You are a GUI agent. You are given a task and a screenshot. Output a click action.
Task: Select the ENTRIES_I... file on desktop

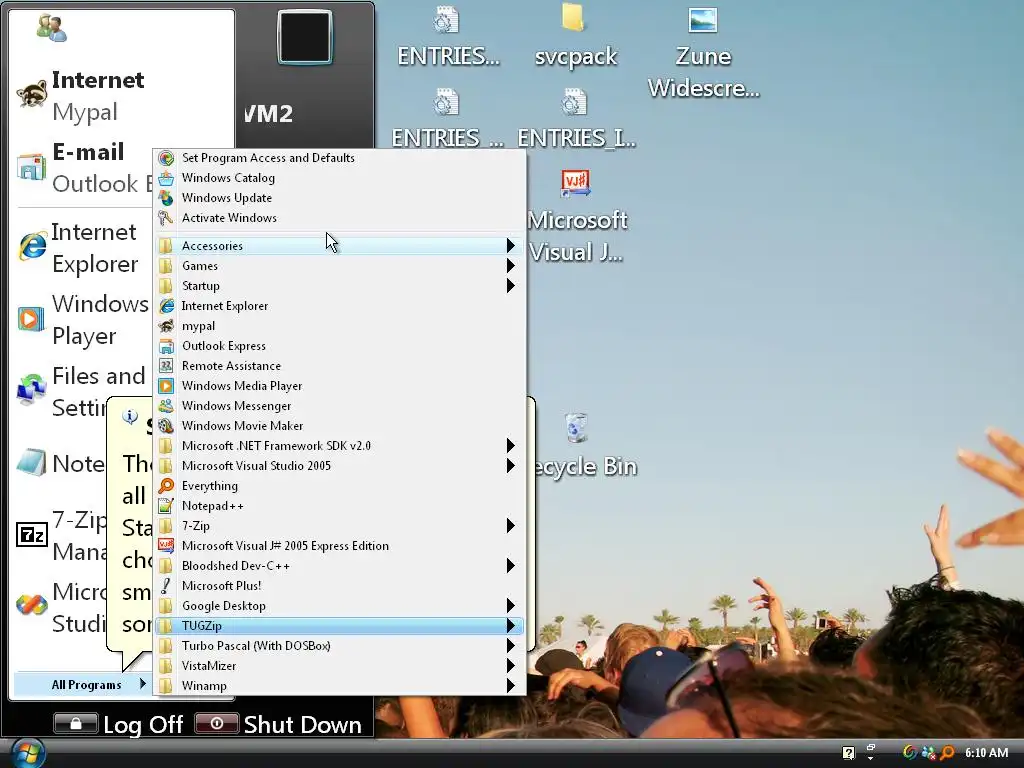576,120
